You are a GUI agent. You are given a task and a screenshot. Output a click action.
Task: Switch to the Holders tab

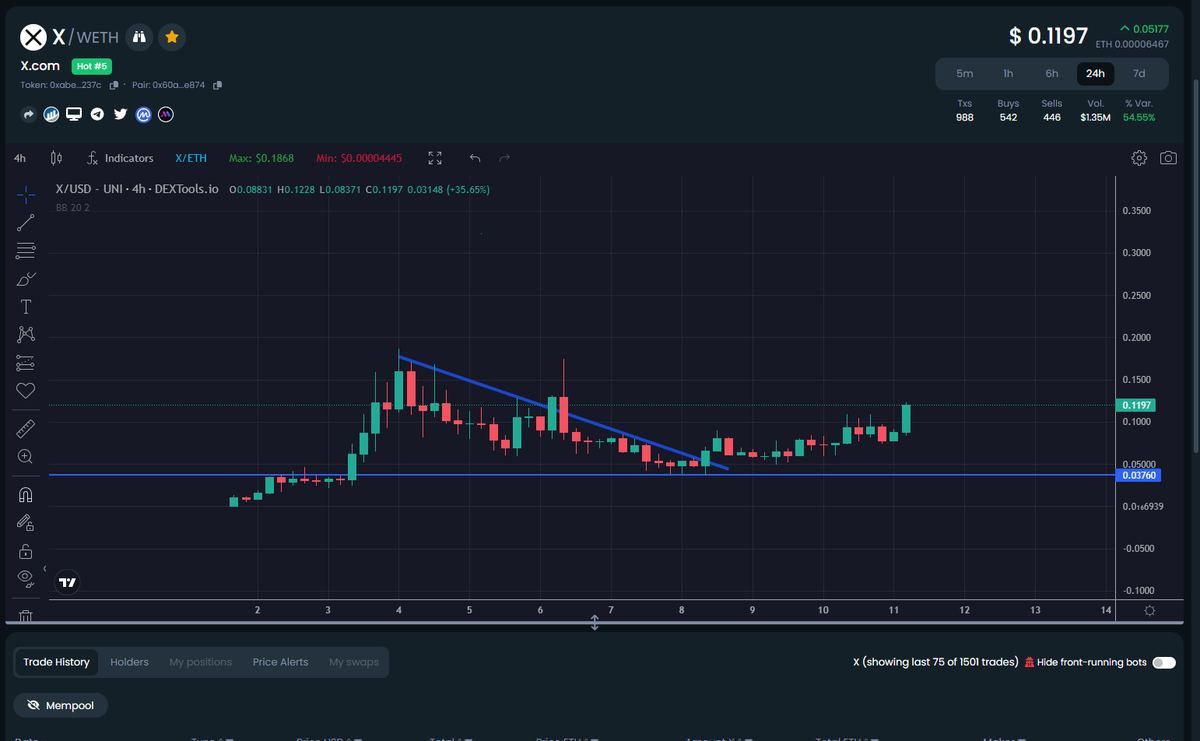[x=129, y=662]
